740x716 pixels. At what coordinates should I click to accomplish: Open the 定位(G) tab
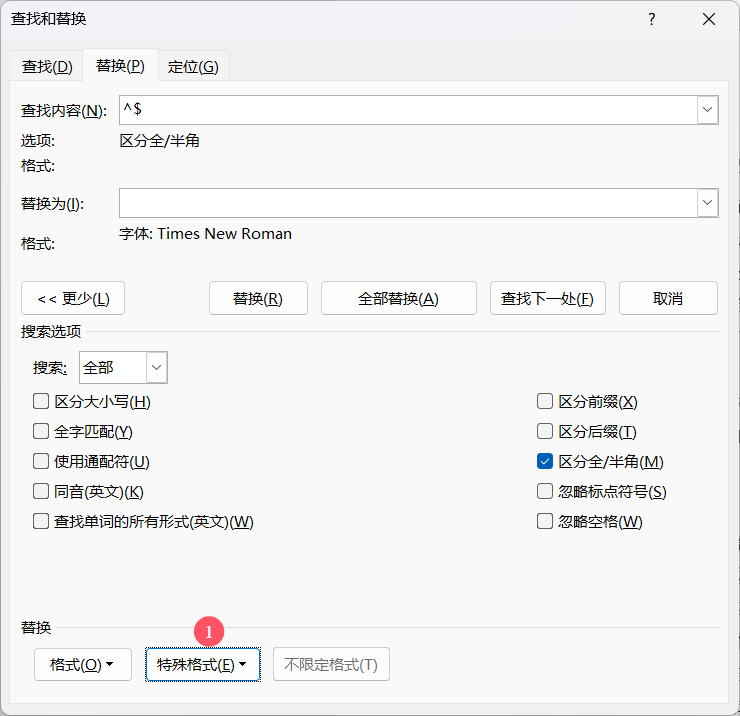[x=193, y=67]
